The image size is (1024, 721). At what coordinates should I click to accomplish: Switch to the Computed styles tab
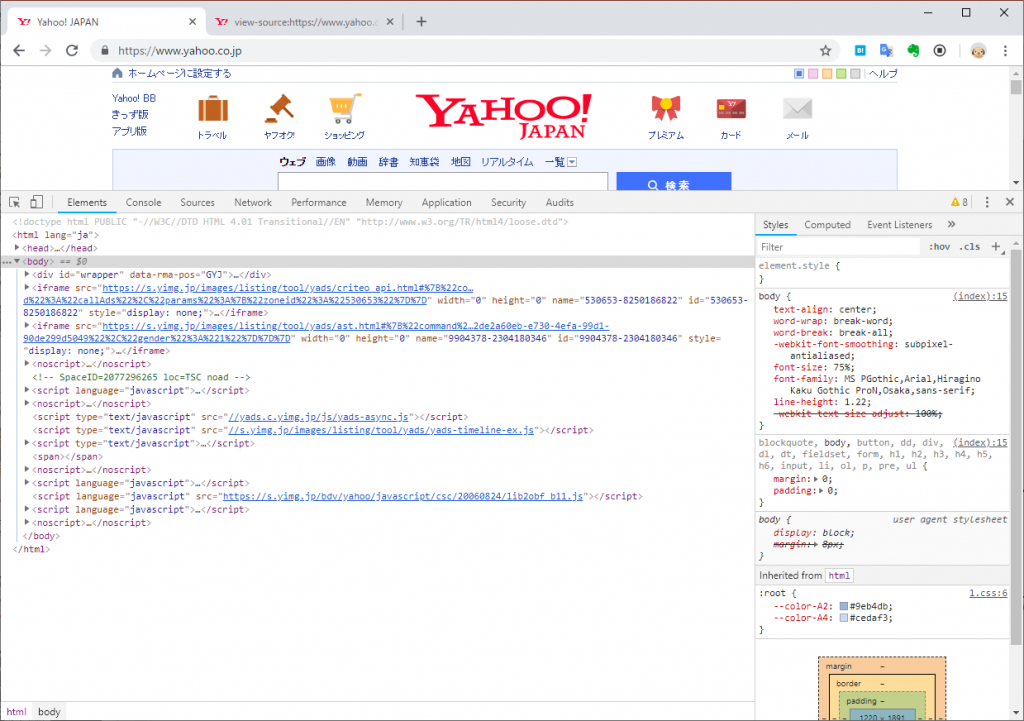[827, 225]
